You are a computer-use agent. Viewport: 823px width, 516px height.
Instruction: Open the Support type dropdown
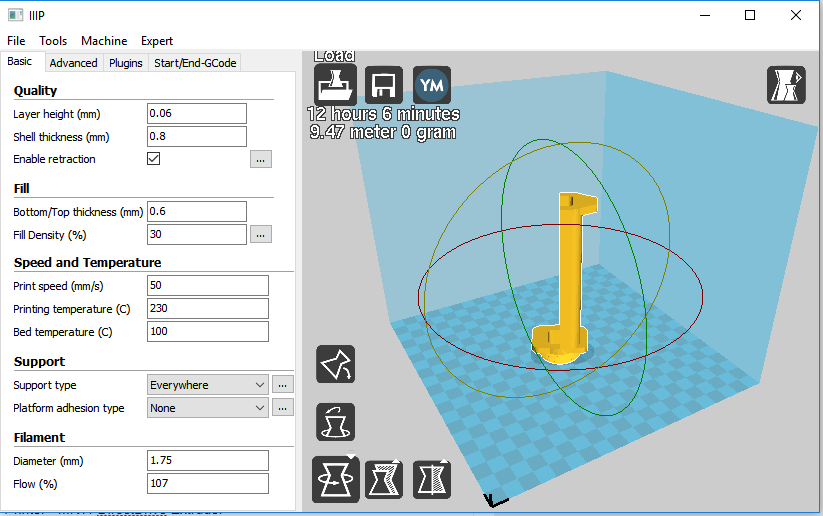[x=208, y=385]
